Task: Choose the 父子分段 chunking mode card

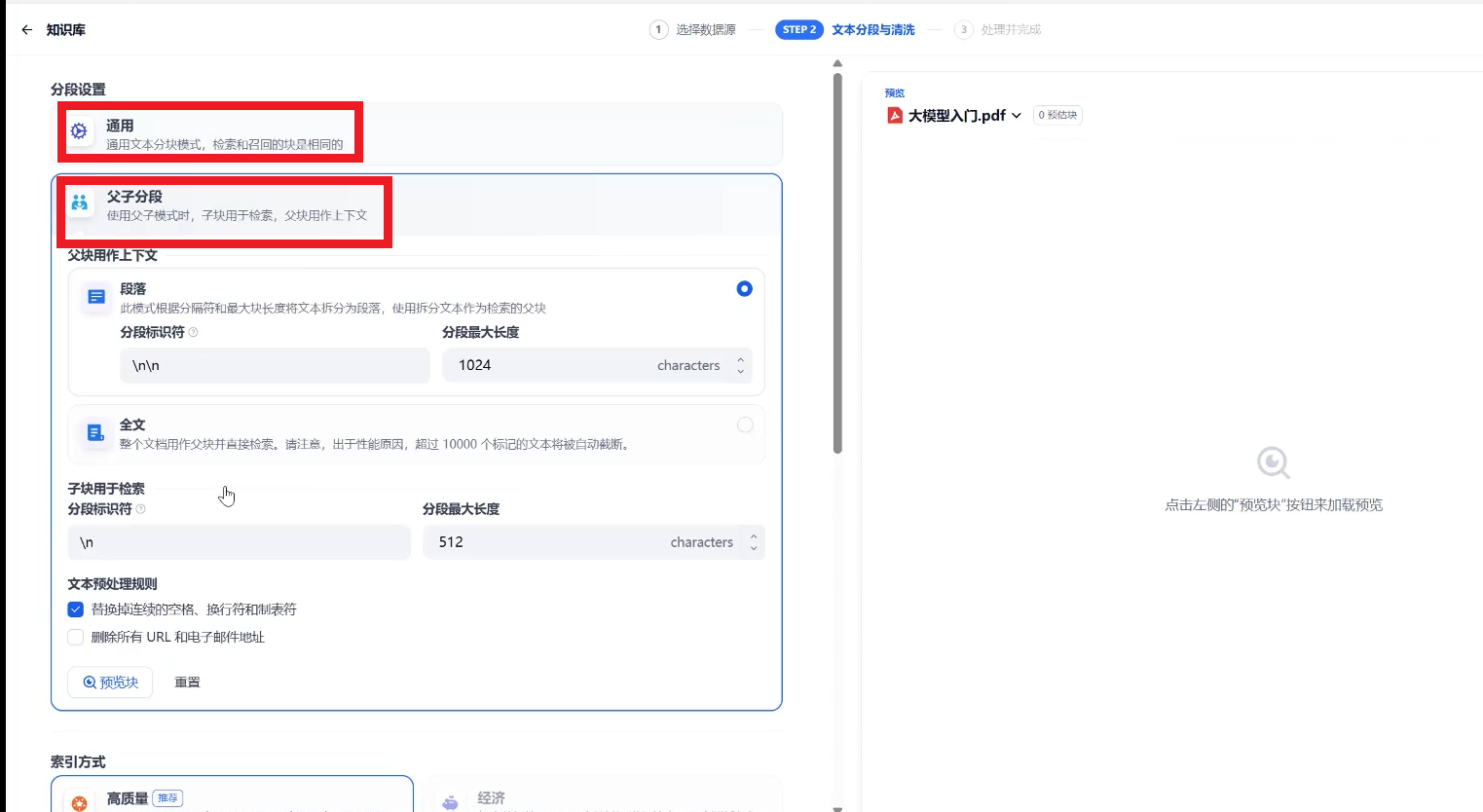Action: (x=417, y=205)
